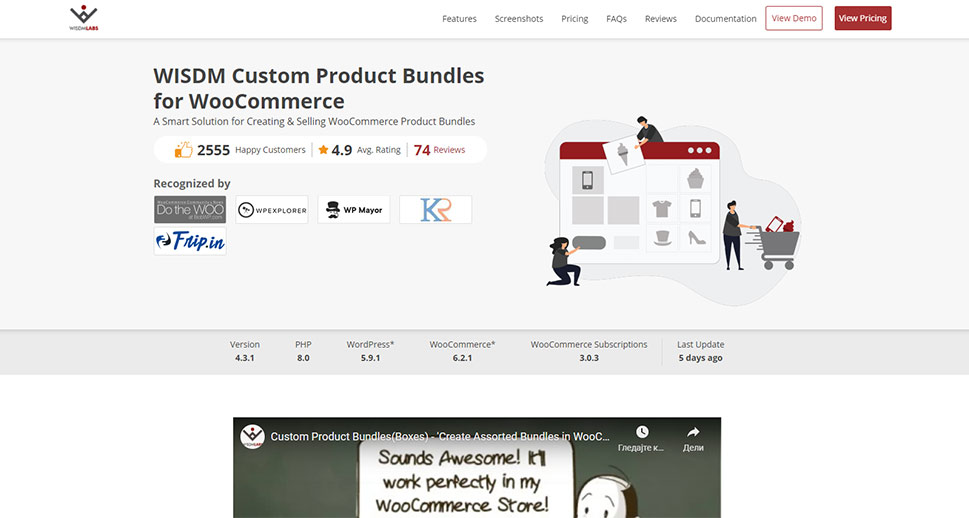Open the 74 Reviews link

click(439, 150)
